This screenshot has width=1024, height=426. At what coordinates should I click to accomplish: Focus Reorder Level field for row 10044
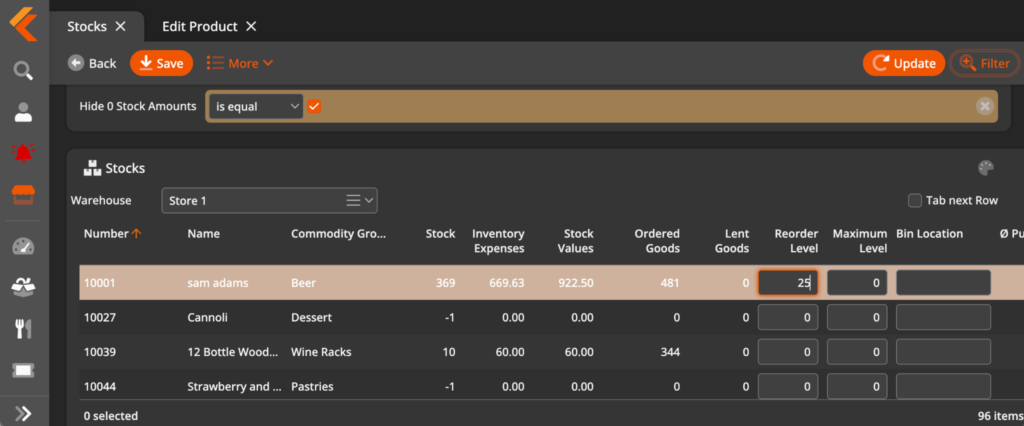788,386
